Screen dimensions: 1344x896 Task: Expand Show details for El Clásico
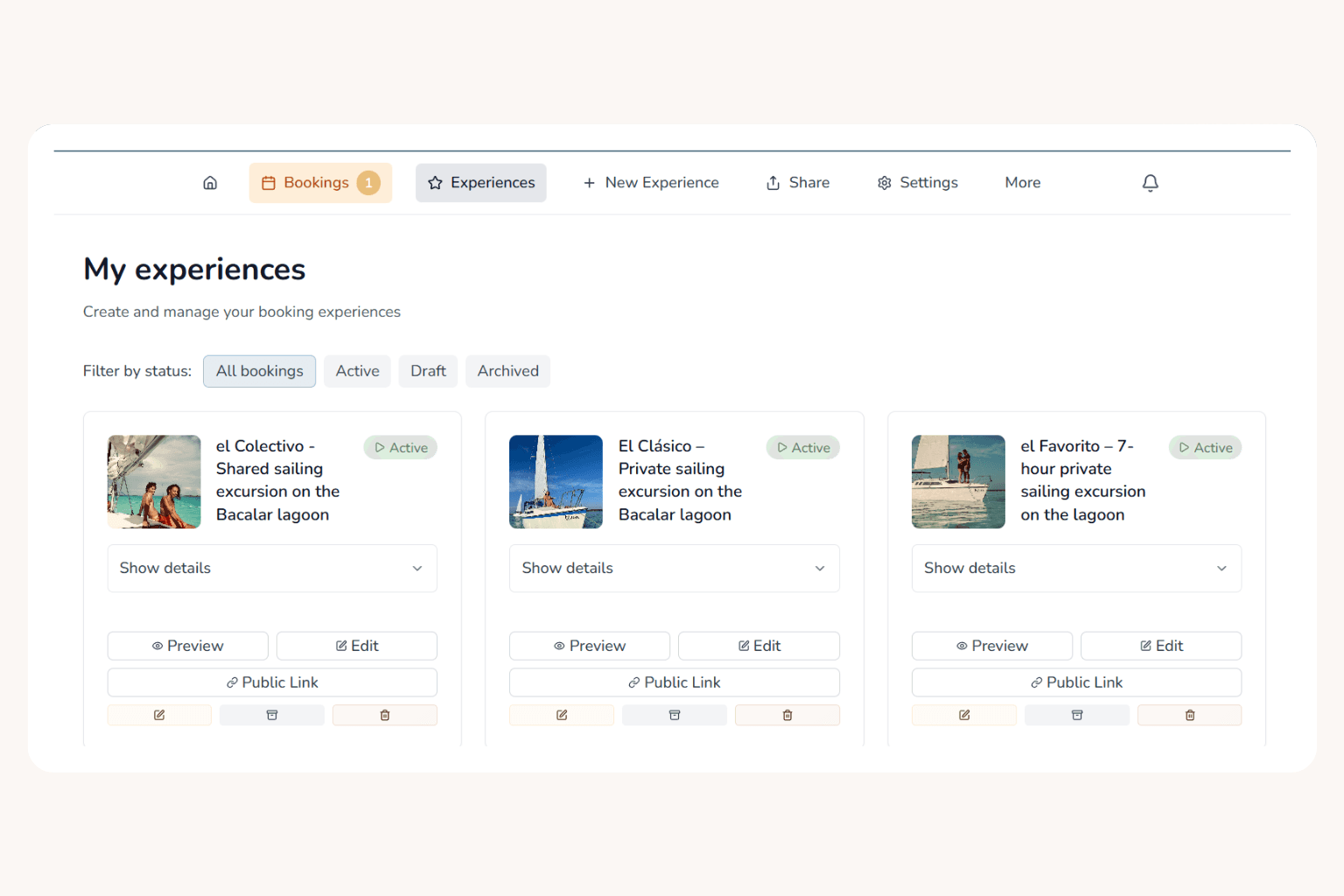click(674, 568)
